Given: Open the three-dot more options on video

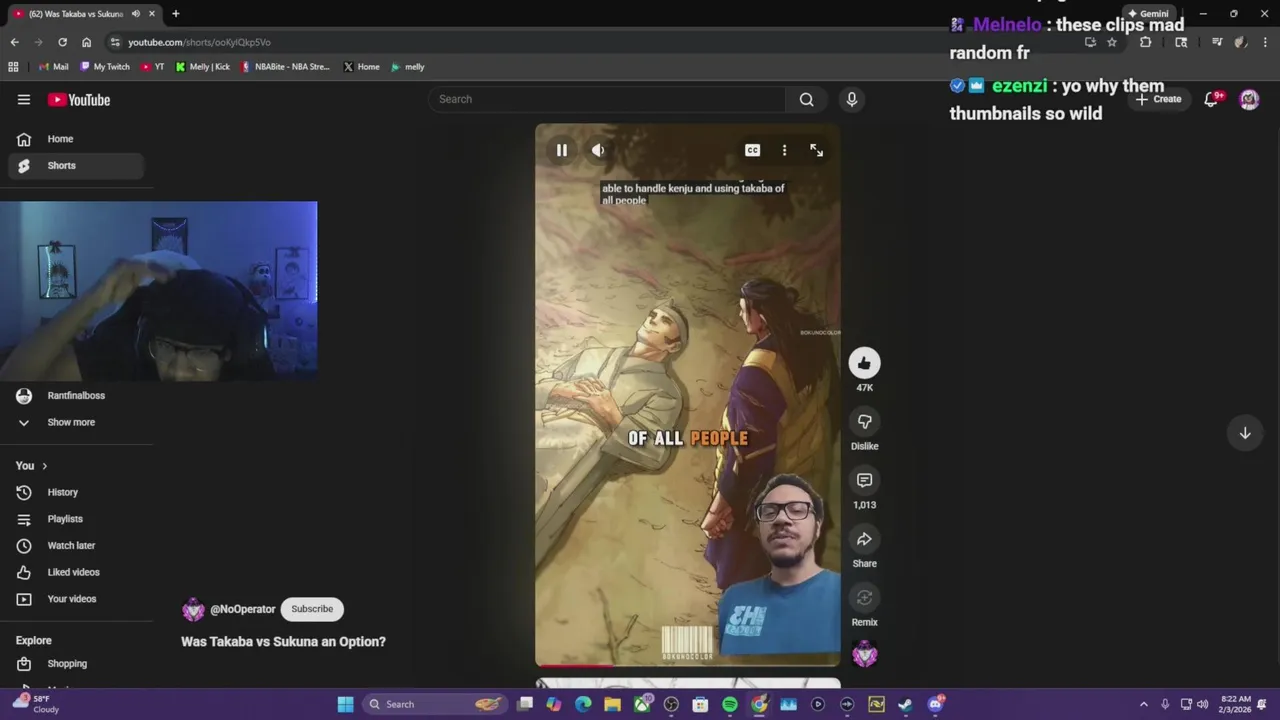Looking at the screenshot, I should click(784, 150).
